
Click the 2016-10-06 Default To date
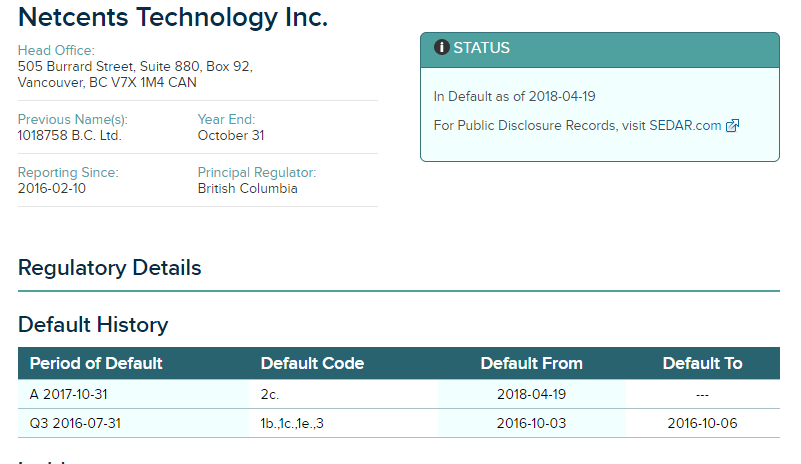pos(702,423)
